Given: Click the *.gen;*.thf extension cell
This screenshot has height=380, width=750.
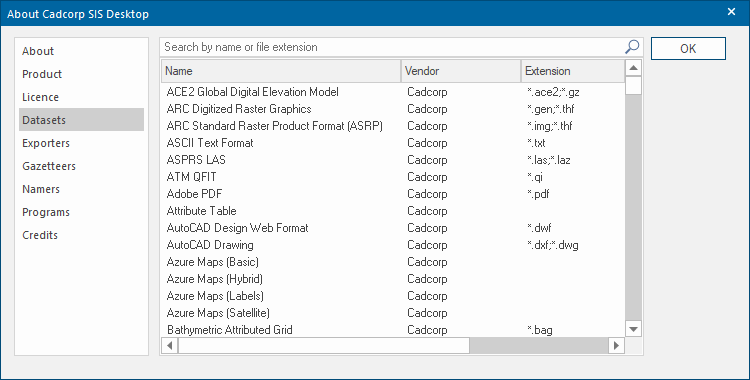Looking at the screenshot, I should (x=551, y=109).
